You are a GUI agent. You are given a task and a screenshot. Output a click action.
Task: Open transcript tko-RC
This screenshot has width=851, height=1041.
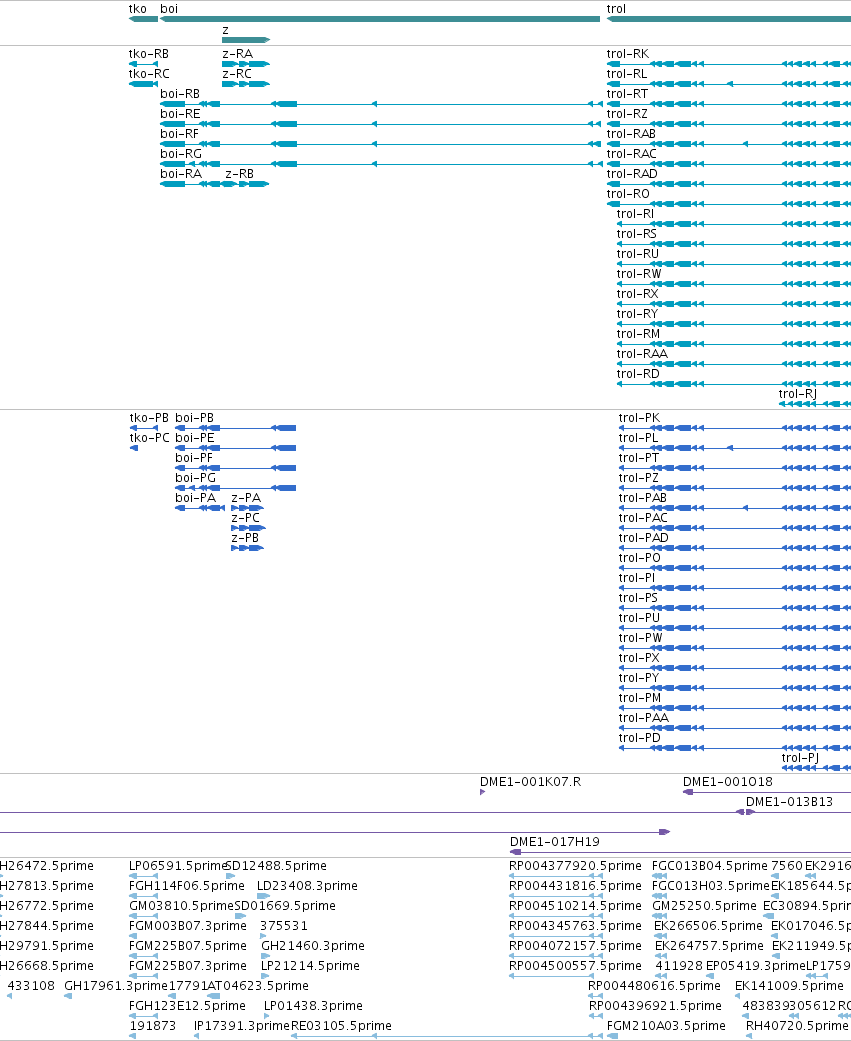[149, 74]
